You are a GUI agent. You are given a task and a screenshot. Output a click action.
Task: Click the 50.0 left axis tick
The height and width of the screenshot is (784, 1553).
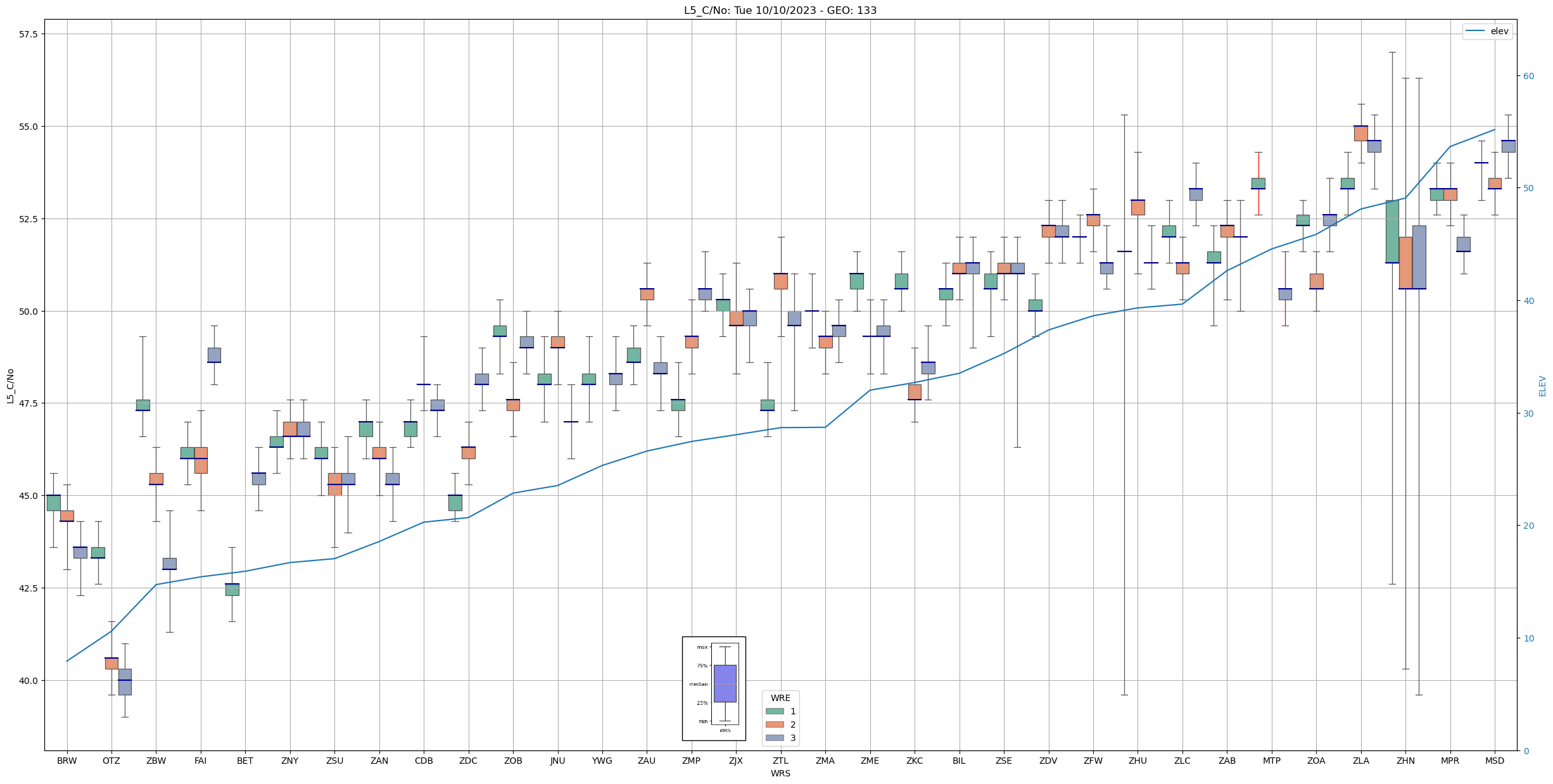click(29, 312)
